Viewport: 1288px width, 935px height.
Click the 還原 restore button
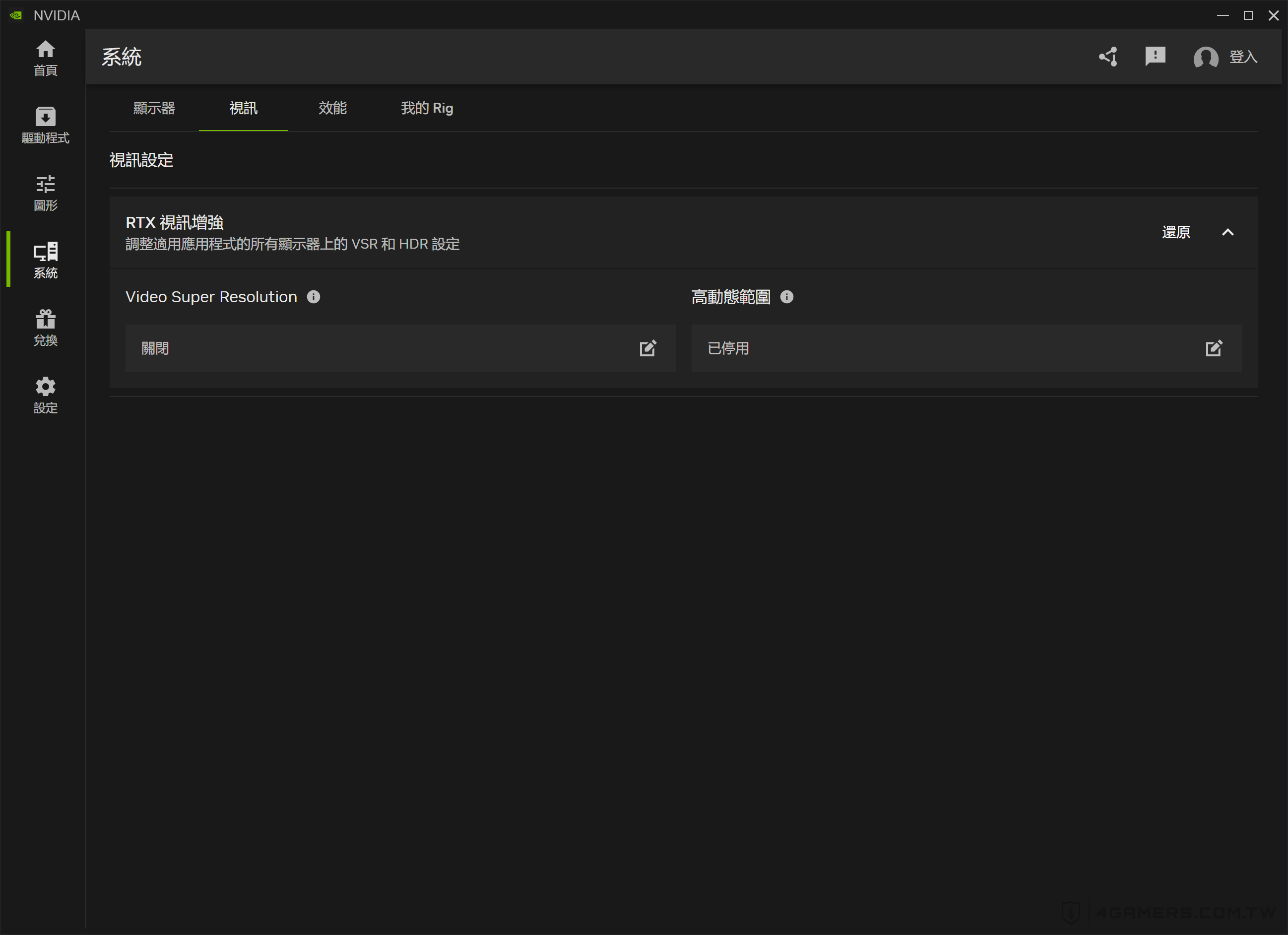tap(1176, 232)
